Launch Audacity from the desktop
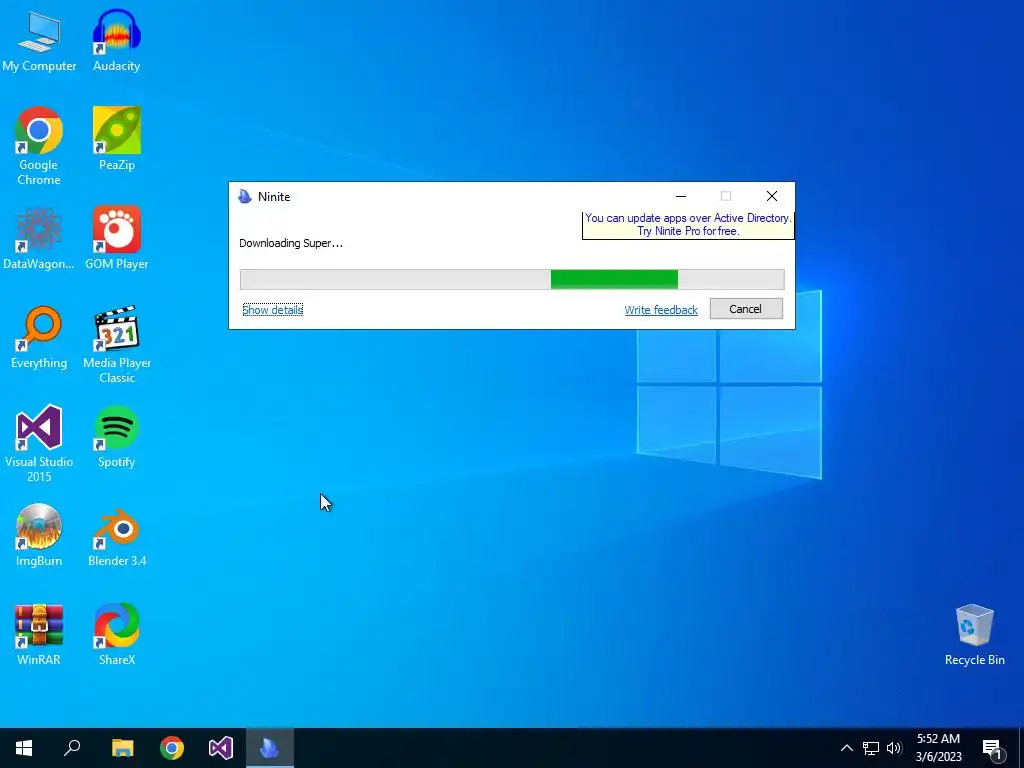1024x768 pixels. 116,40
